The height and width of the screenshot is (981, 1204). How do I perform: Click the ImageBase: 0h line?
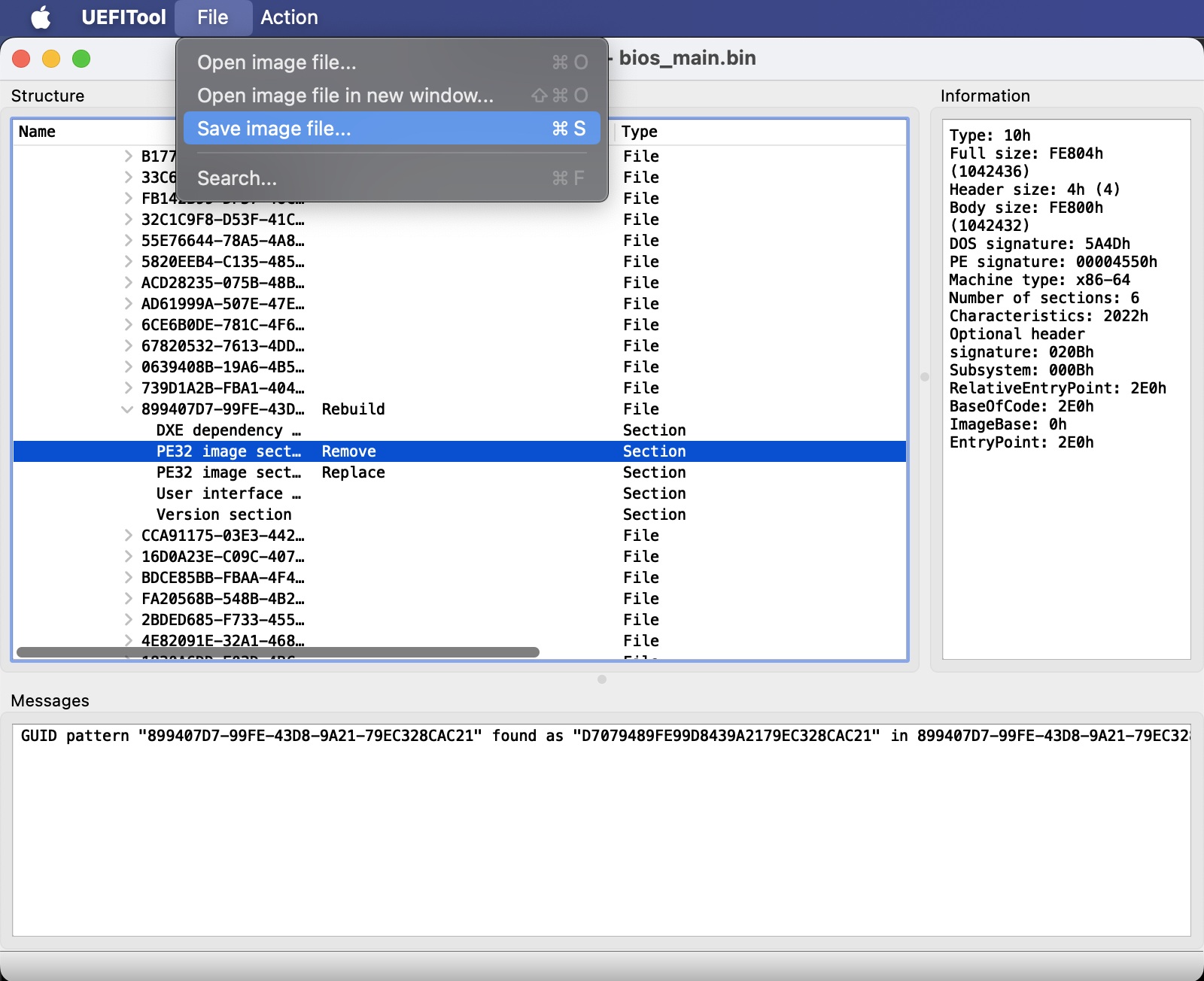1008,424
